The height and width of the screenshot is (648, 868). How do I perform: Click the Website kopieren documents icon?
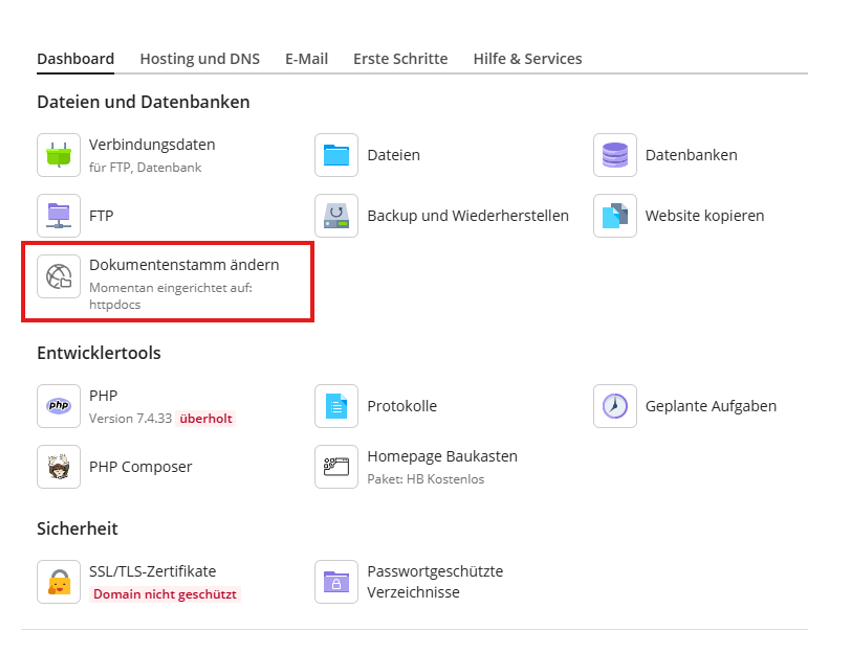pos(615,216)
